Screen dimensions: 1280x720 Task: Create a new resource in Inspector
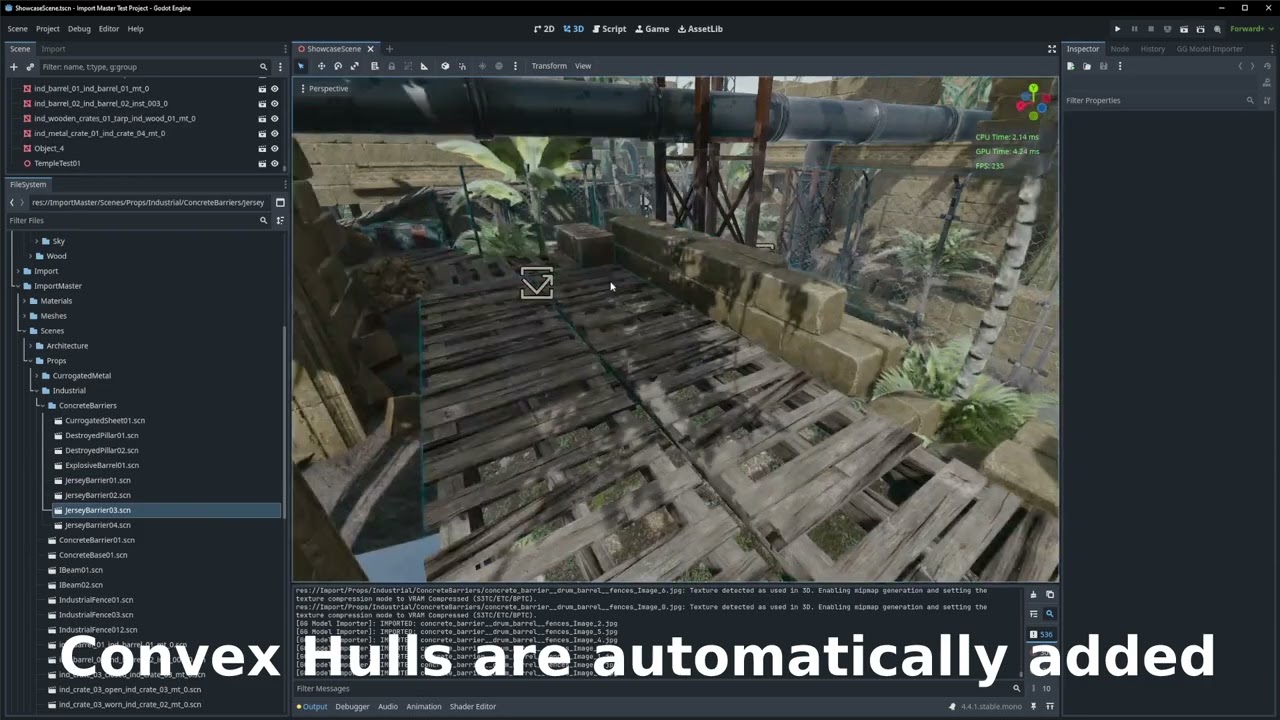coord(1071,66)
